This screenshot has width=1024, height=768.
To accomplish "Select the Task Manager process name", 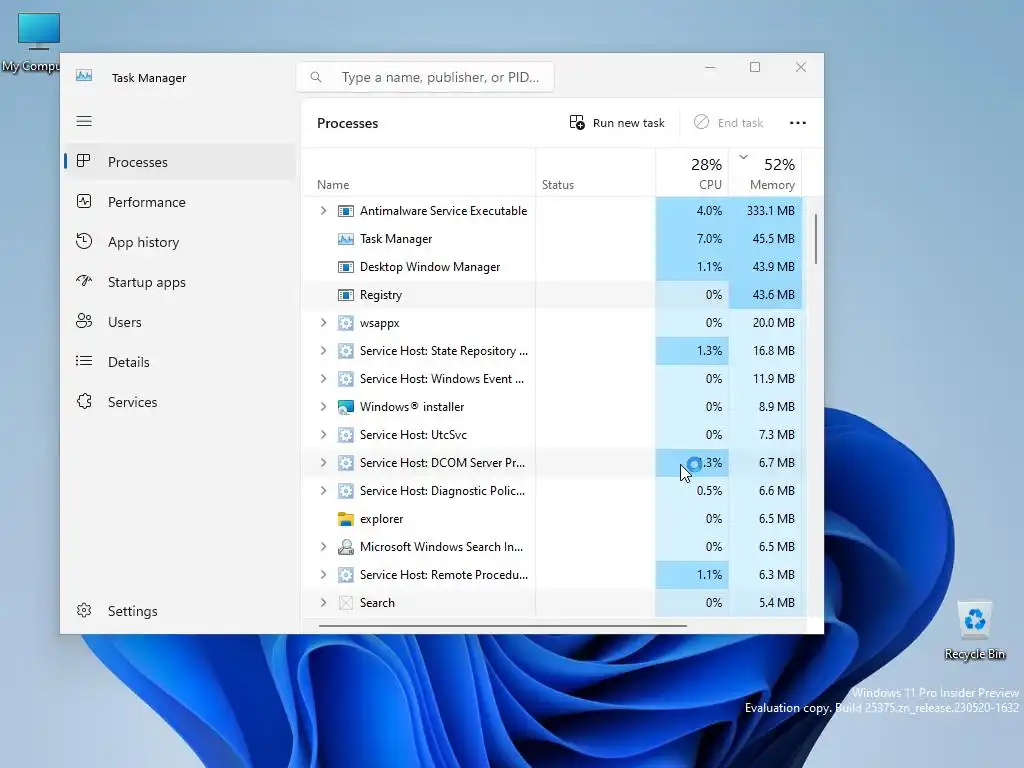I will click(x=396, y=239).
